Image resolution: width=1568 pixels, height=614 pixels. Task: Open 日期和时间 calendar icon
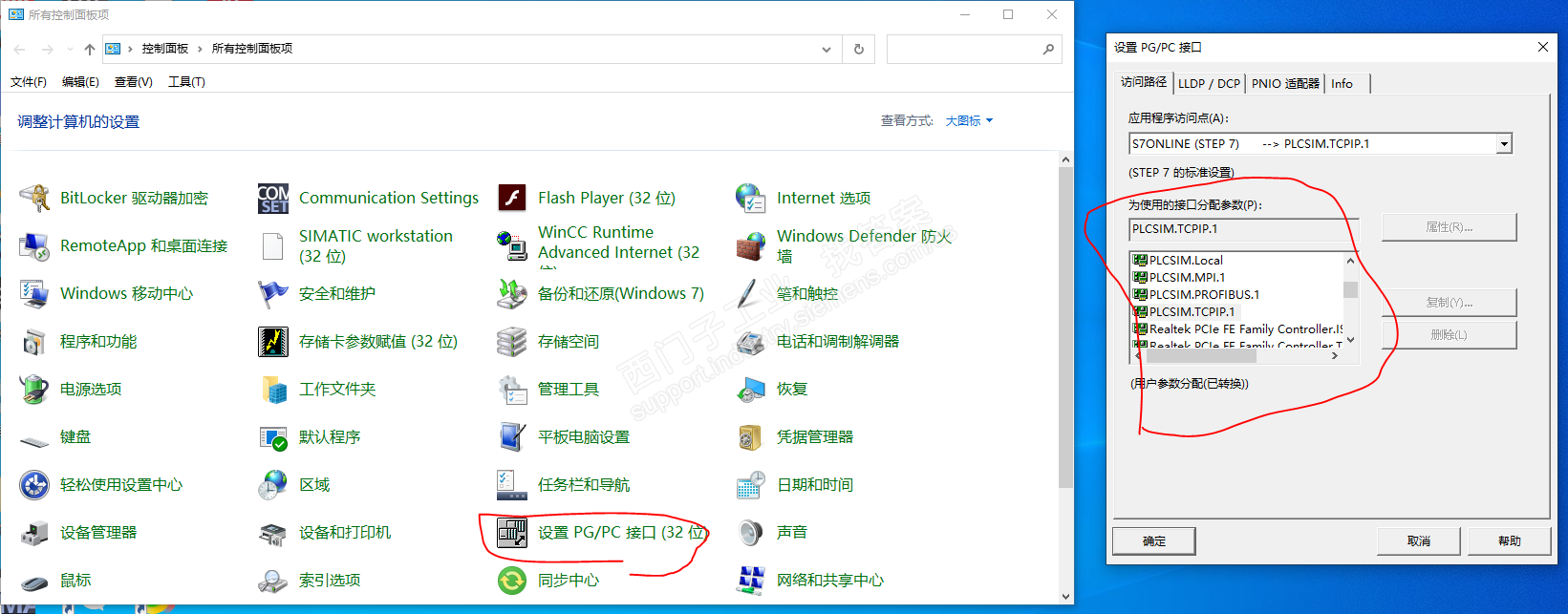pos(751,484)
